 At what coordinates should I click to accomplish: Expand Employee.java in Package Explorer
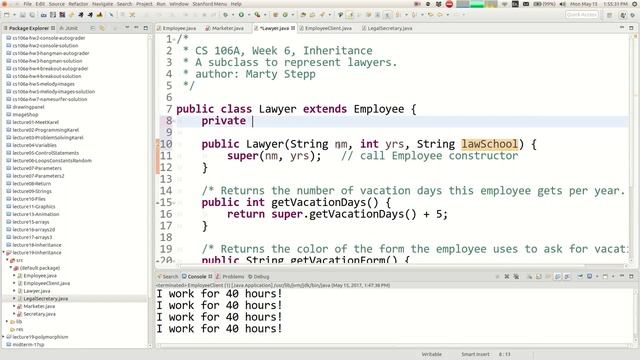[14, 276]
